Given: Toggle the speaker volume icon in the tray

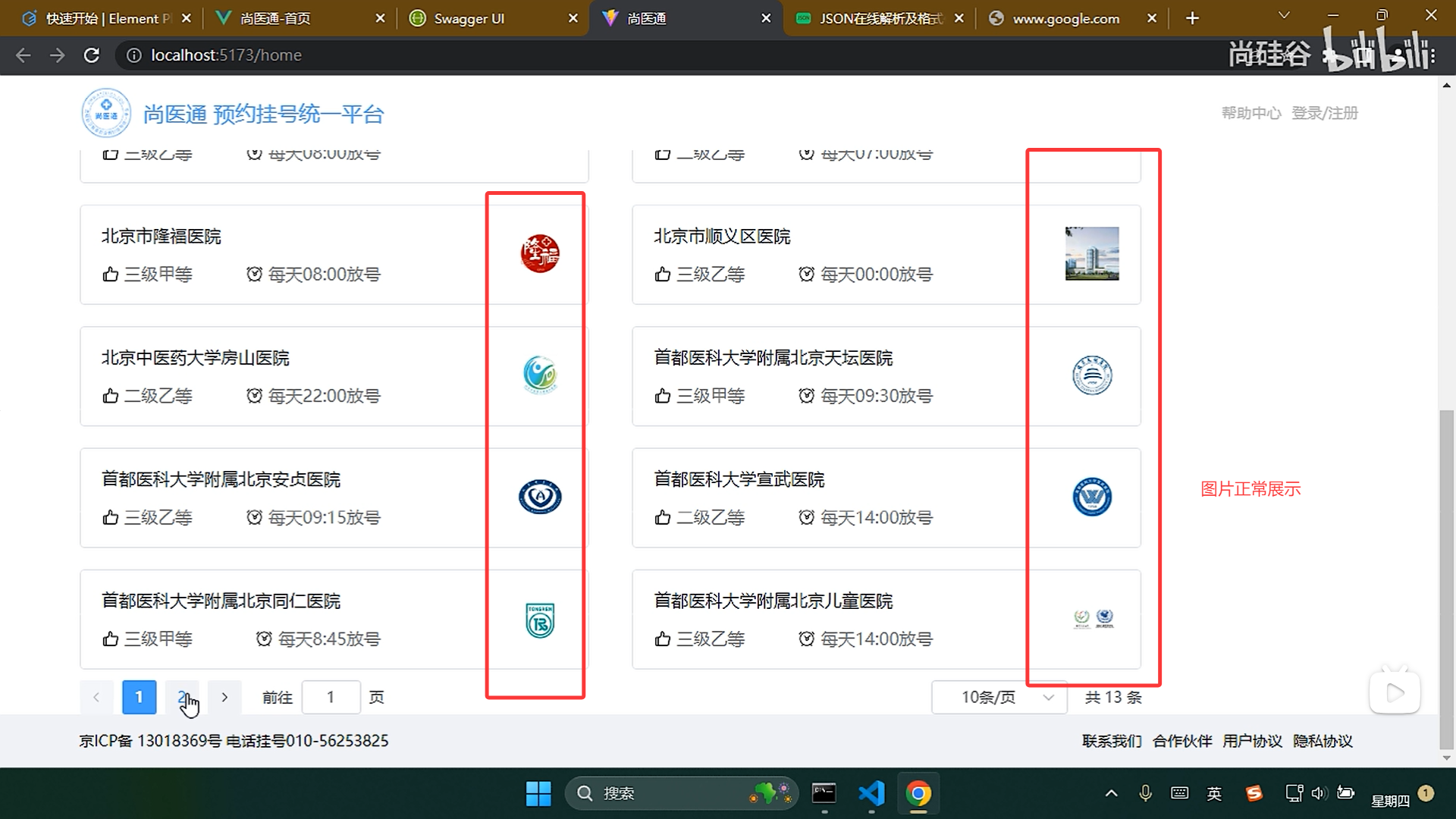Looking at the screenshot, I should click(1319, 793).
